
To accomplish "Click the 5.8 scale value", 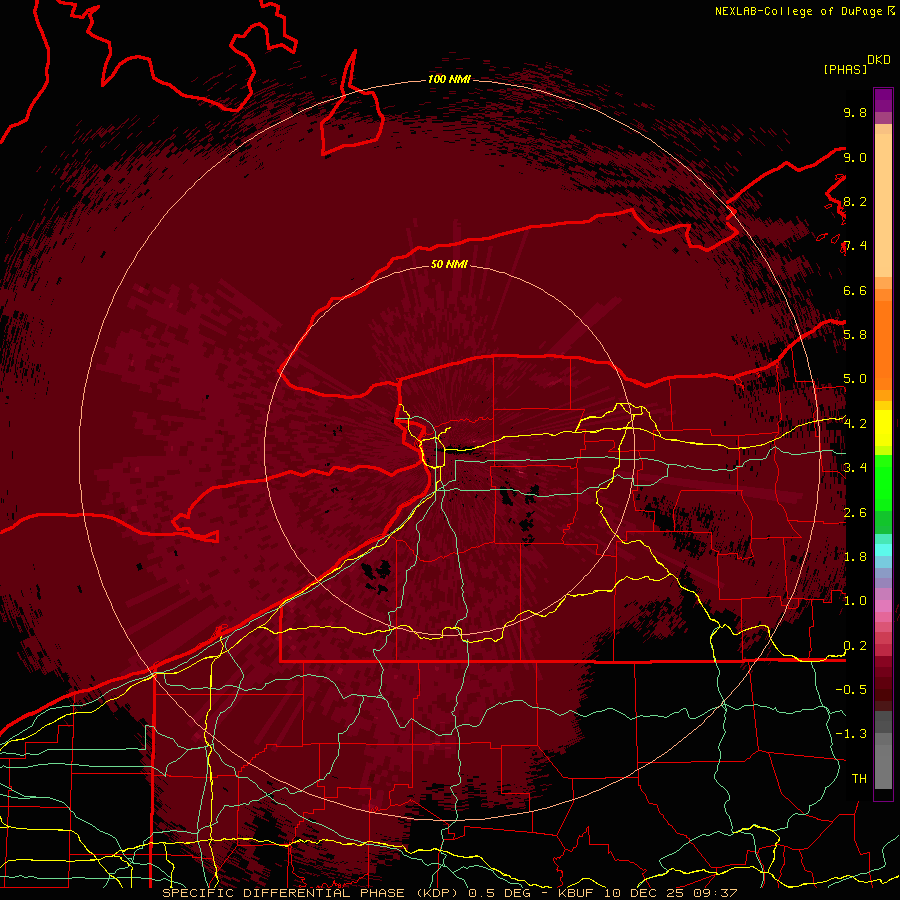I will pyautogui.click(x=855, y=335).
